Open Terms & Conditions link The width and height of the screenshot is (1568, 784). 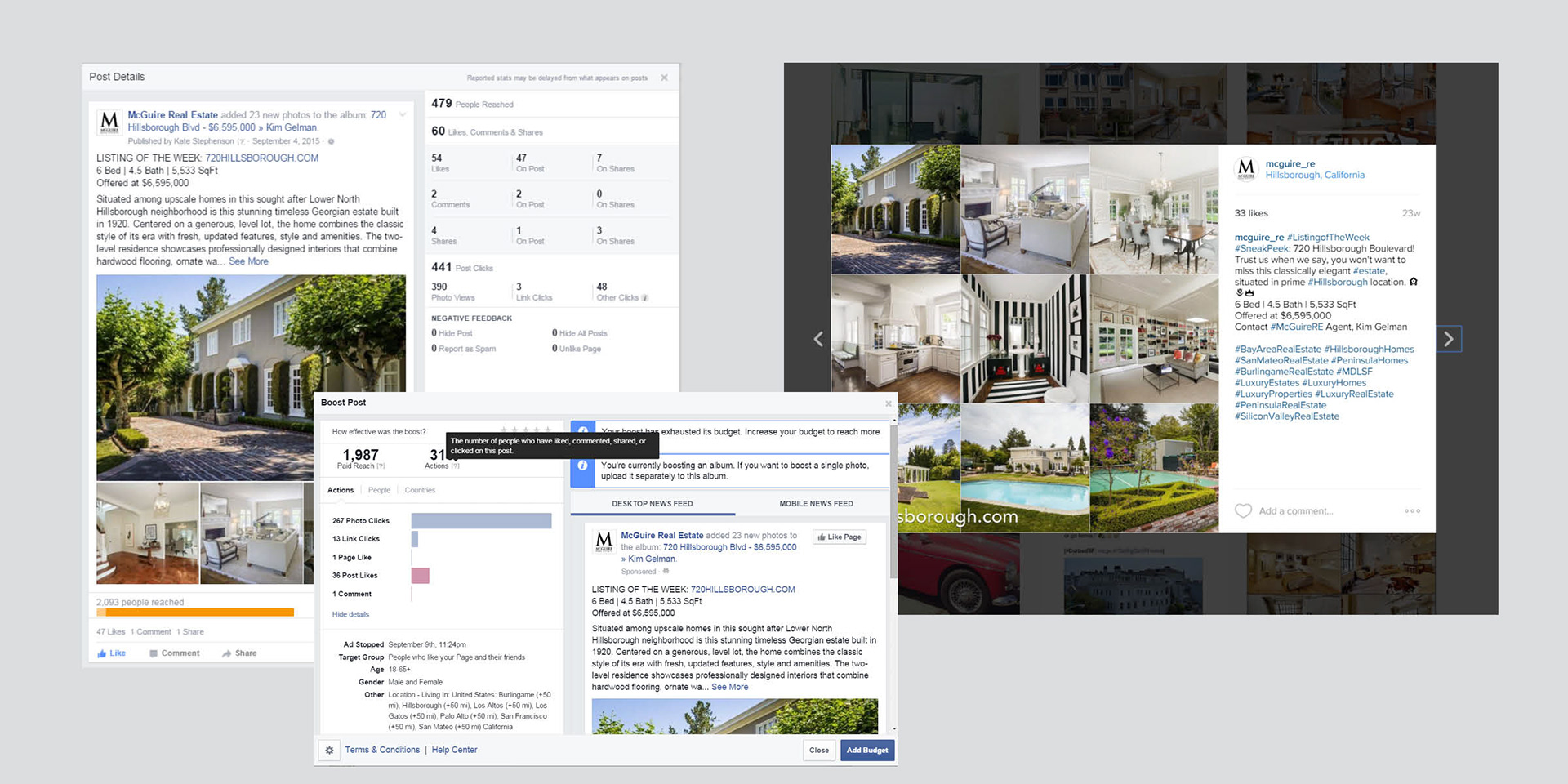(x=382, y=750)
